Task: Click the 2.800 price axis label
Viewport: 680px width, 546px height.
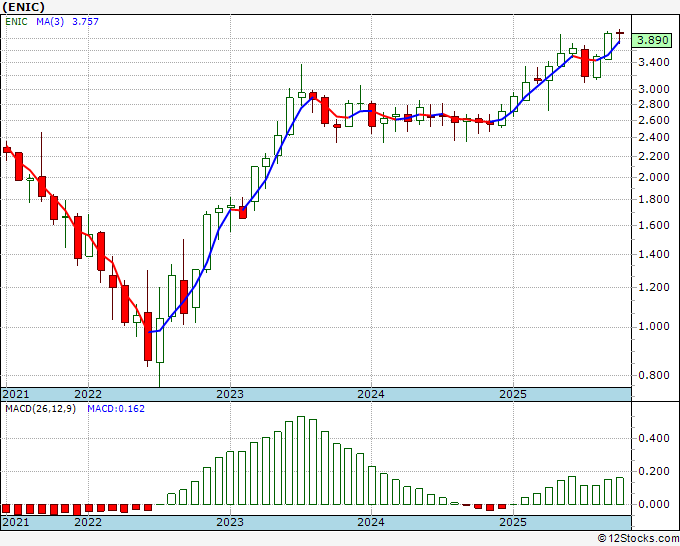Action: click(x=654, y=104)
